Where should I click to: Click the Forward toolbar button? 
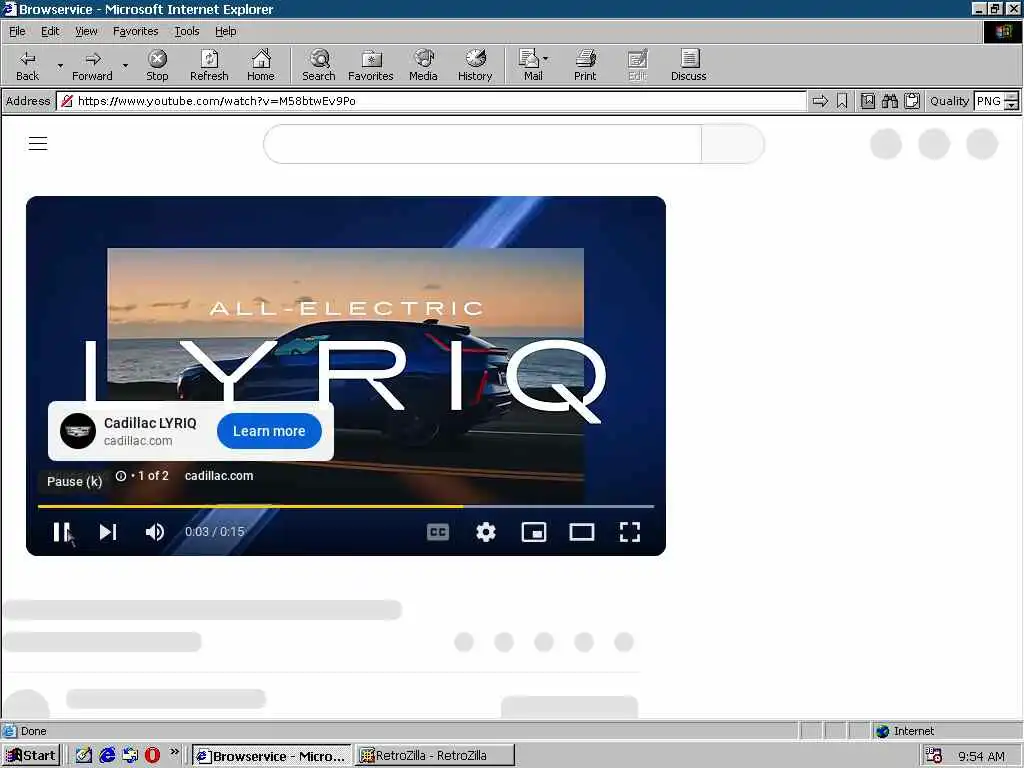pos(92,65)
